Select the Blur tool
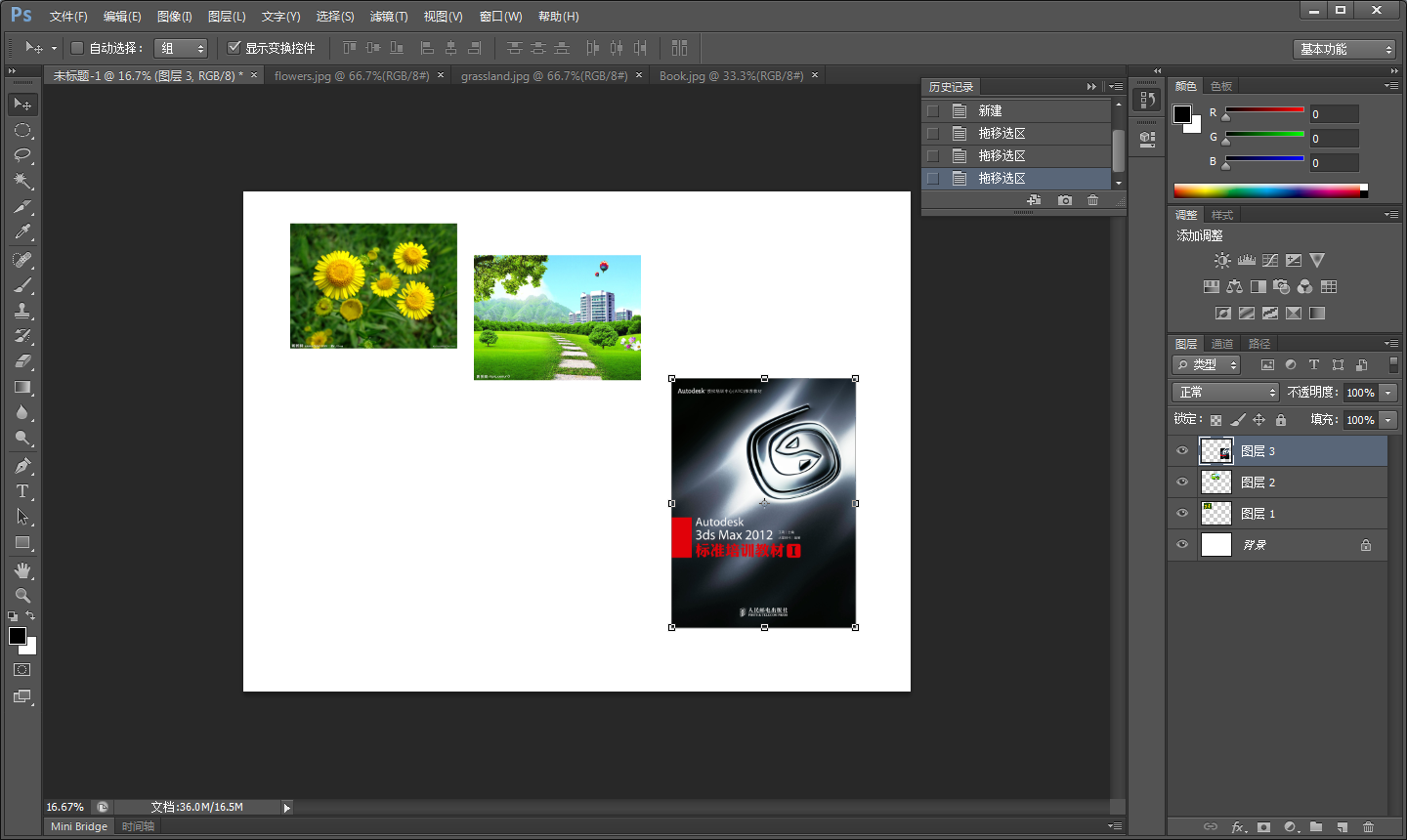The width and height of the screenshot is (1407, 840). click(x=22, y=413)
